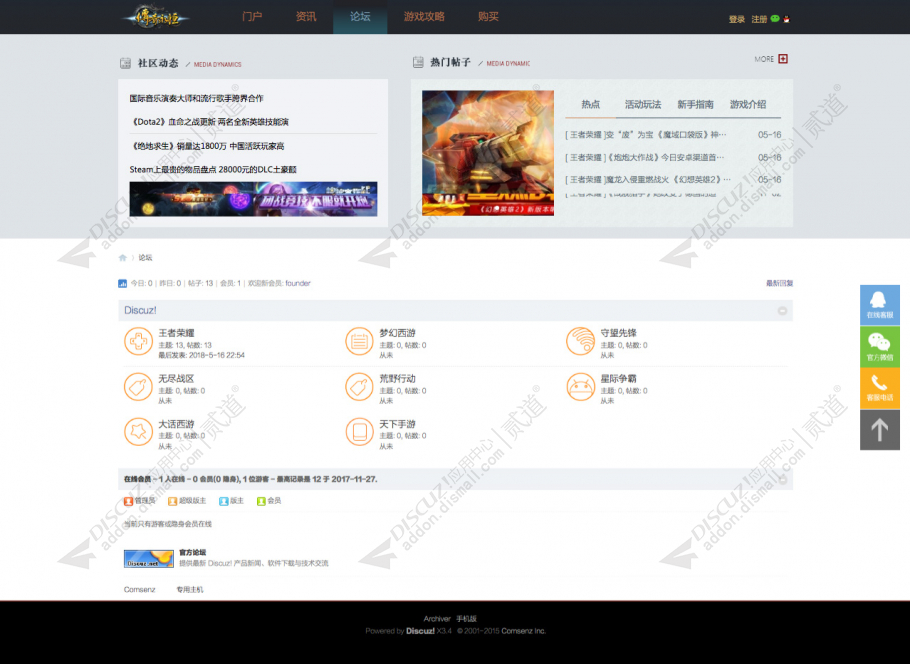Viewport: 910px width, 664px height.
Task: Click the 星际争霸 android forum icon
Action: 580,387
